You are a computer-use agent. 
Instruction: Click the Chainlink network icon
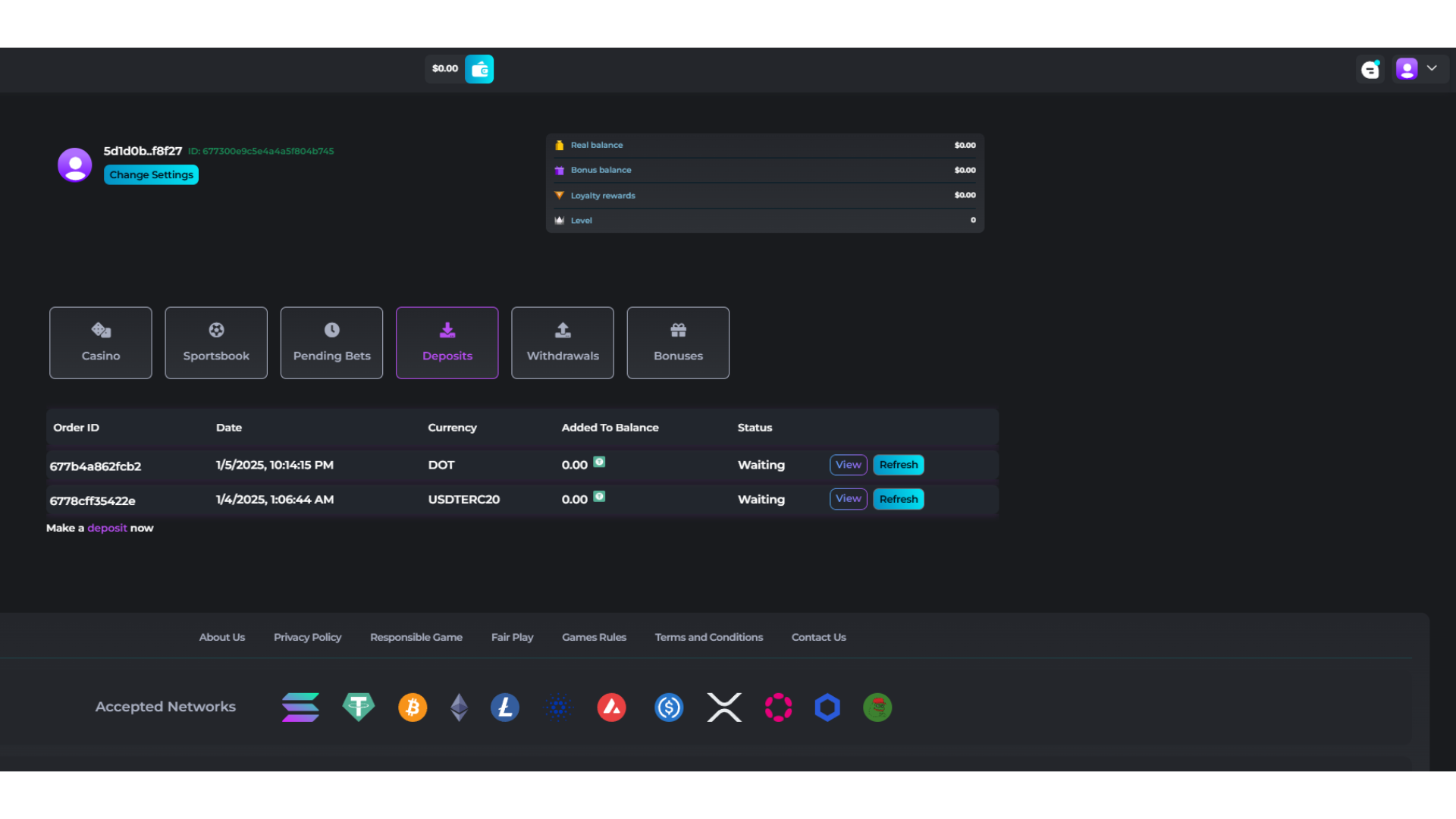pos(827,708)
